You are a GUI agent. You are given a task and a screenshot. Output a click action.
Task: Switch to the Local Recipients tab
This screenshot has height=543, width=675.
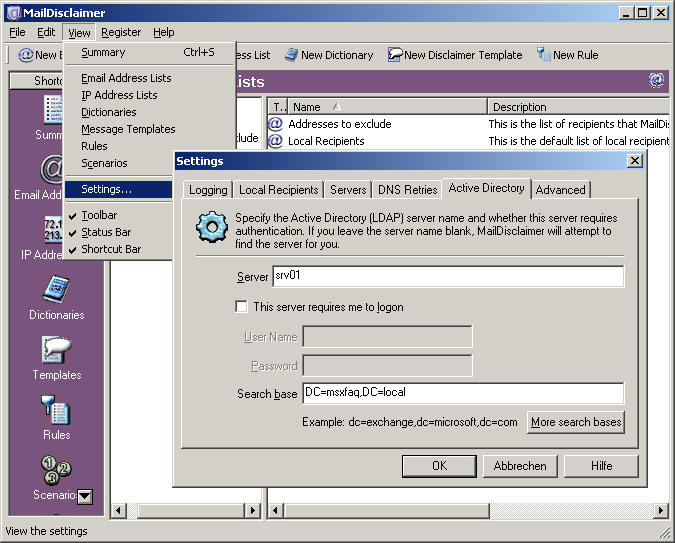279,190
